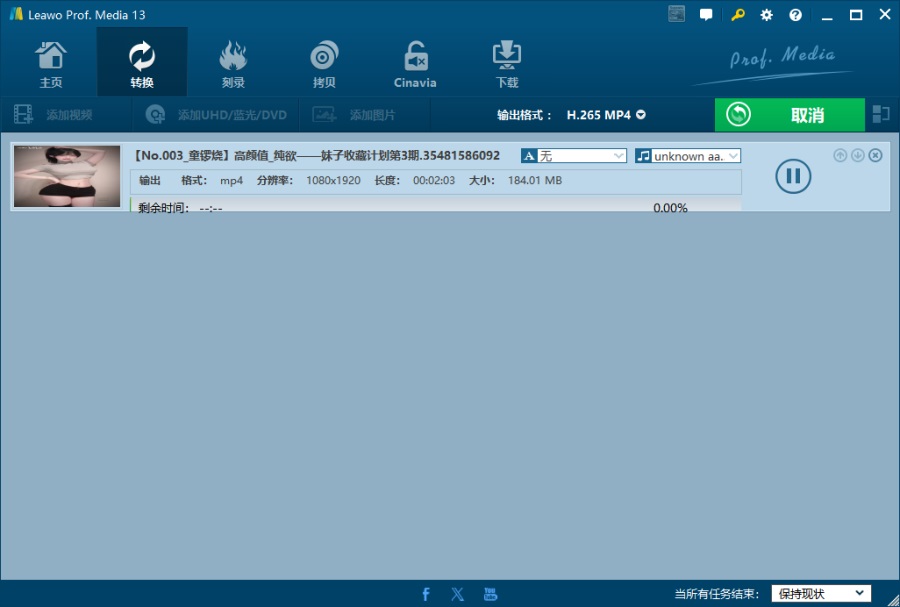The height and width of the screenshot is (607, 900).
Task: Open the feedback chat bubble icon
Action: 706,15
